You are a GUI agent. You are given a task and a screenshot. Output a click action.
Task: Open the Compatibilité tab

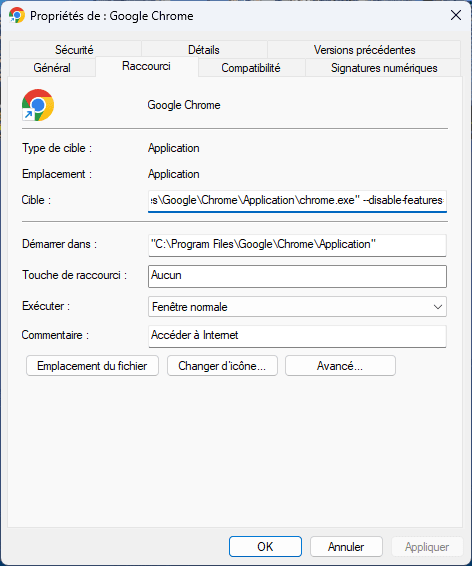251,68
